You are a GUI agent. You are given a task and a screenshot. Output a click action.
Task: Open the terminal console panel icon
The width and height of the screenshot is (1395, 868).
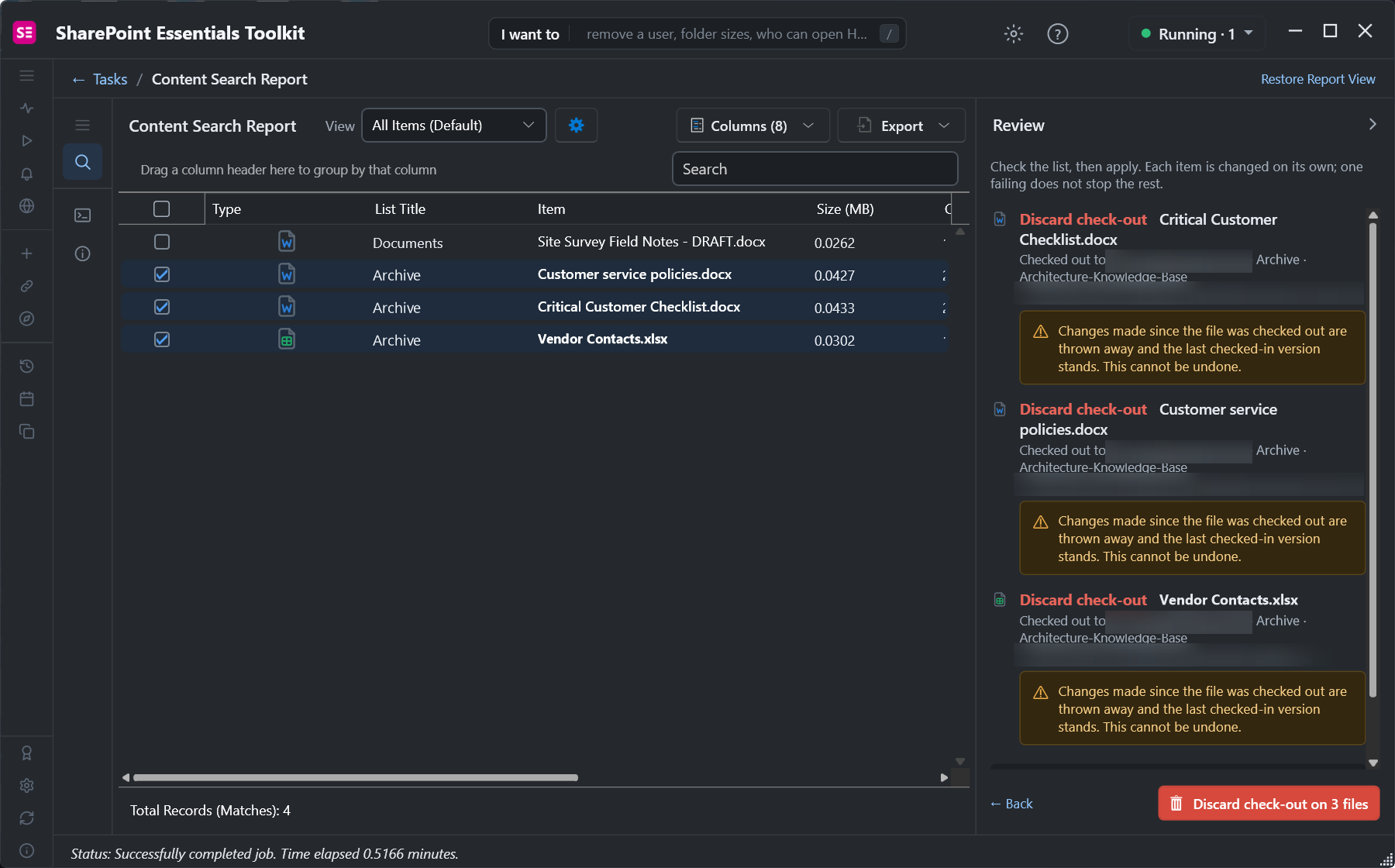(83, 215)
